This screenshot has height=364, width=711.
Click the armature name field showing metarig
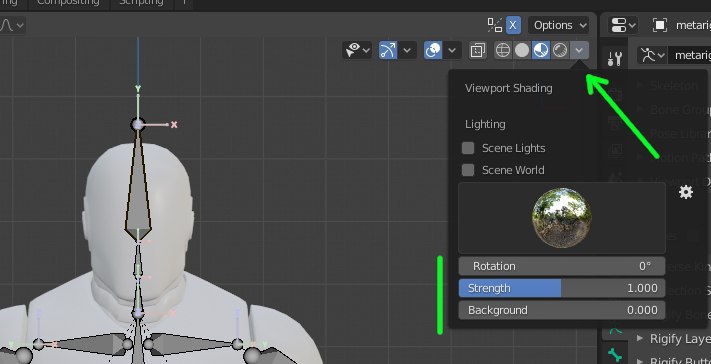point(689,55)
